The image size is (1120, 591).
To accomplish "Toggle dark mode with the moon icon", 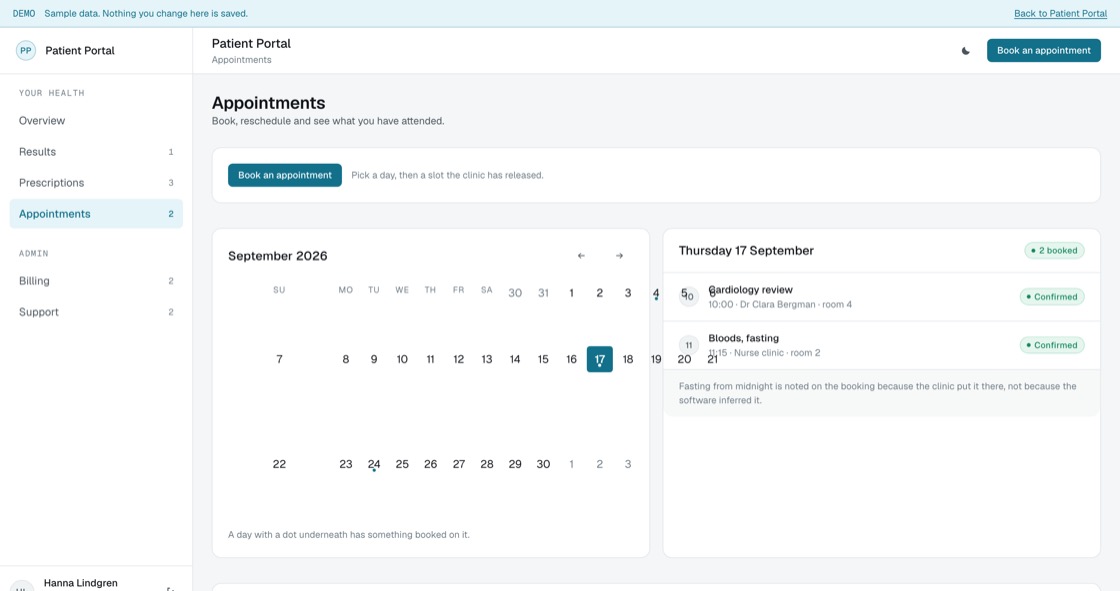I will coord(965,51).
